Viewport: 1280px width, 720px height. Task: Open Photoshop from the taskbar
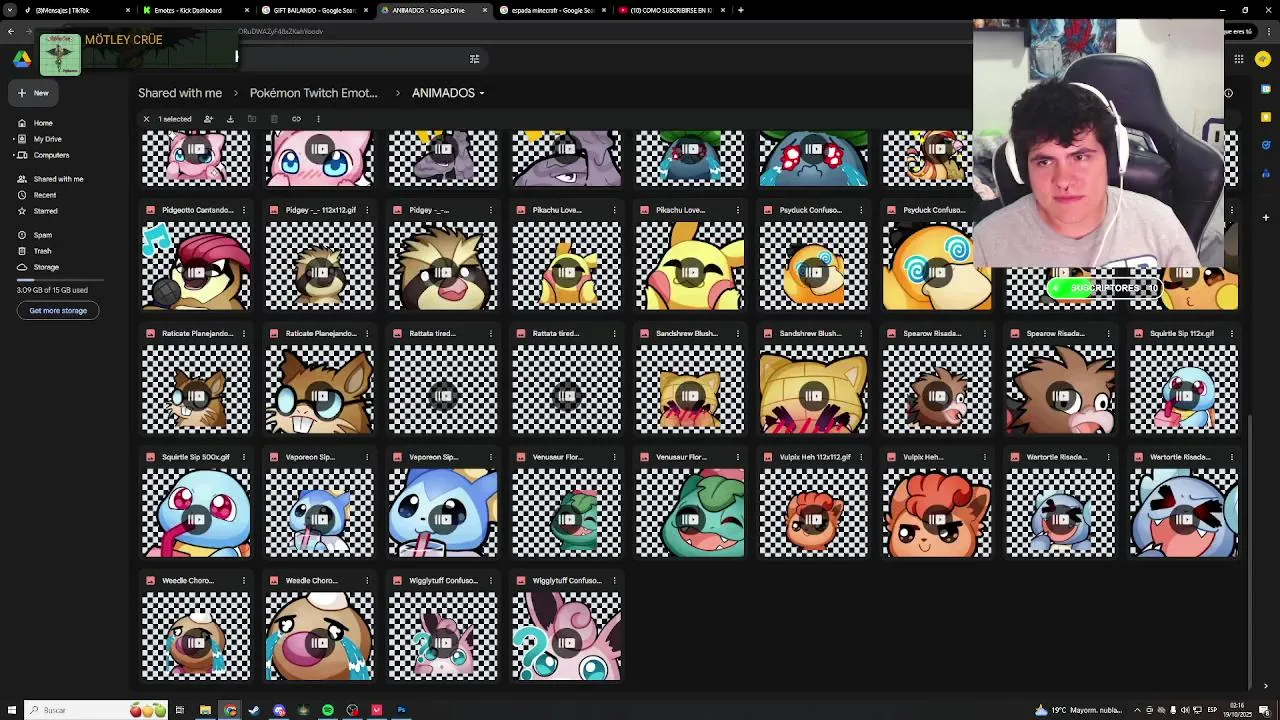pos(401,710)
